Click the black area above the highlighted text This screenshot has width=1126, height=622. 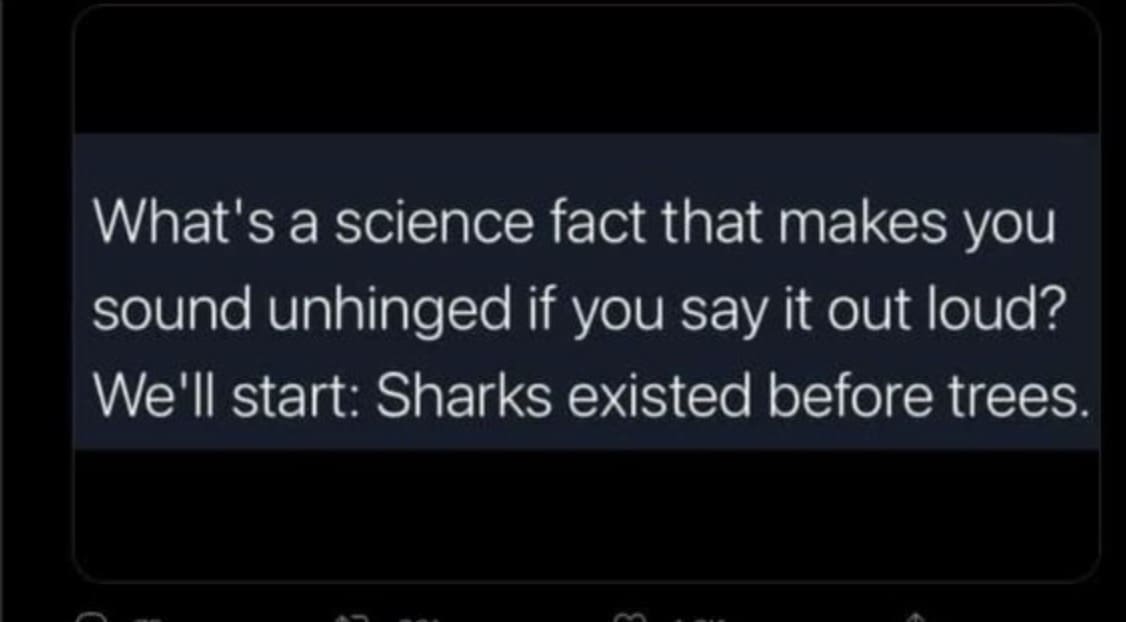pyautogui.click(x=586, y=70)
